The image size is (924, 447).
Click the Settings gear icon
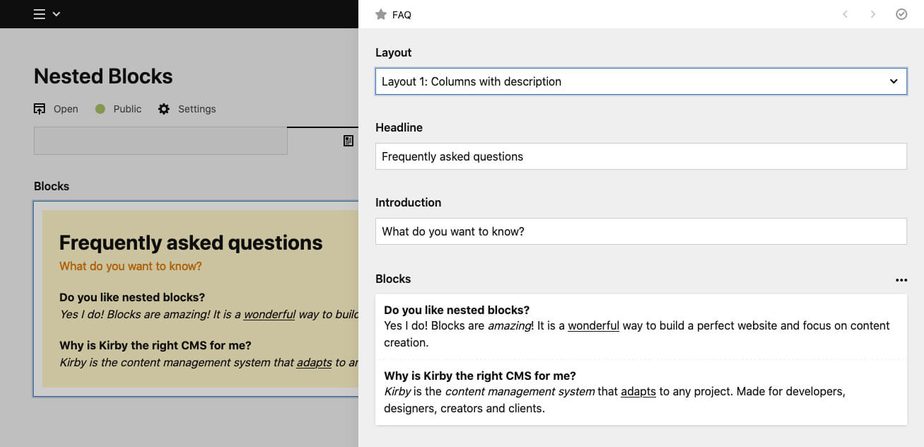pyautogui.click(x=164, y=109)
